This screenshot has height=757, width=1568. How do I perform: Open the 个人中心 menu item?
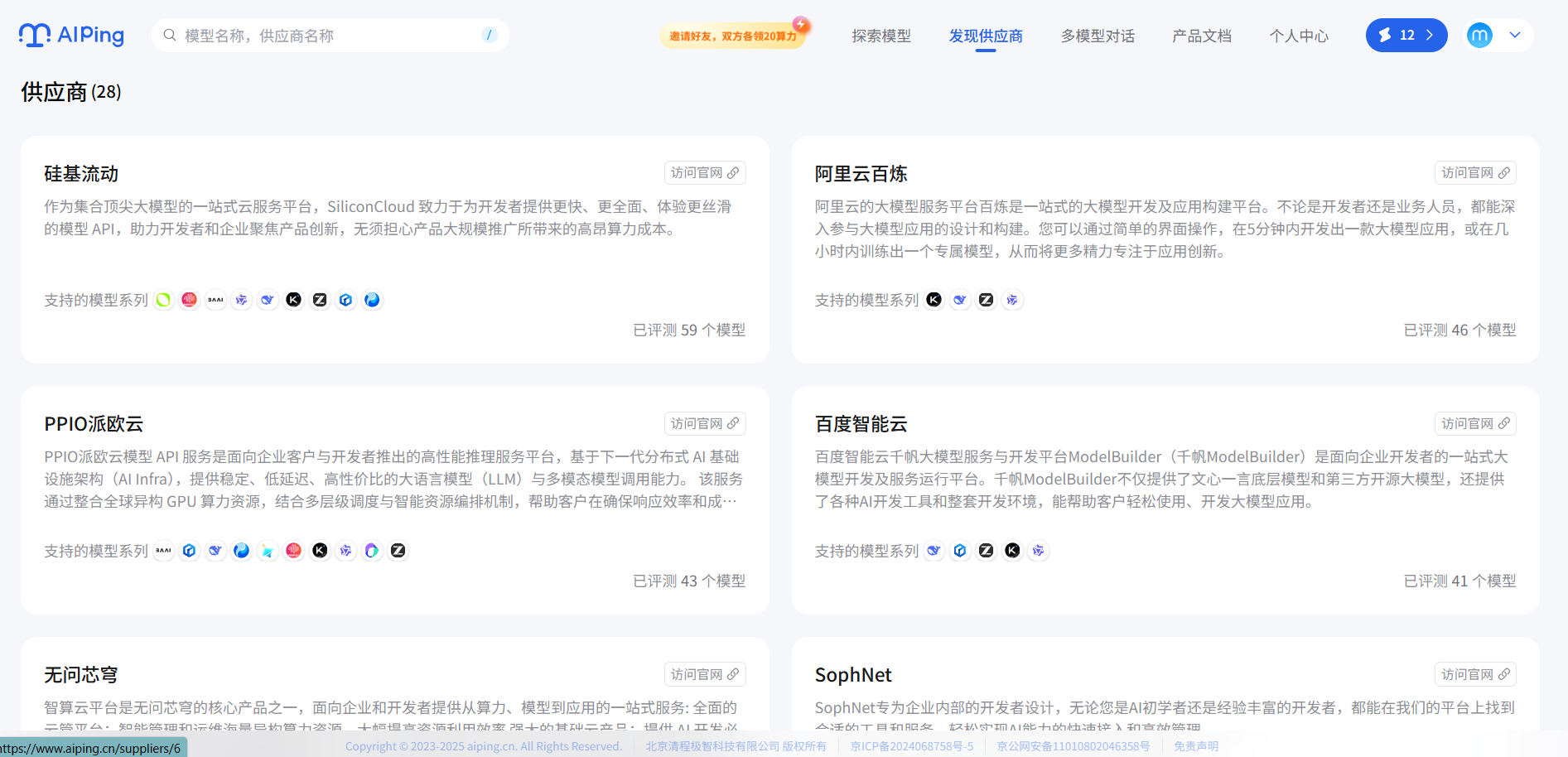(x=1299, y=36)
